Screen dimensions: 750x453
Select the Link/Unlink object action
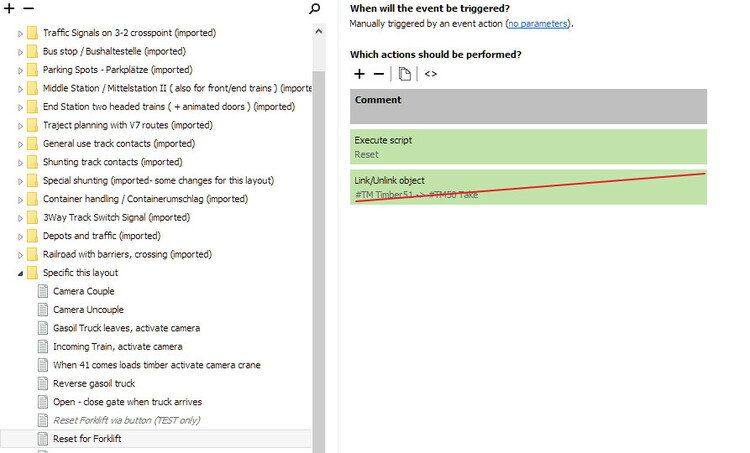click(528, 187)
